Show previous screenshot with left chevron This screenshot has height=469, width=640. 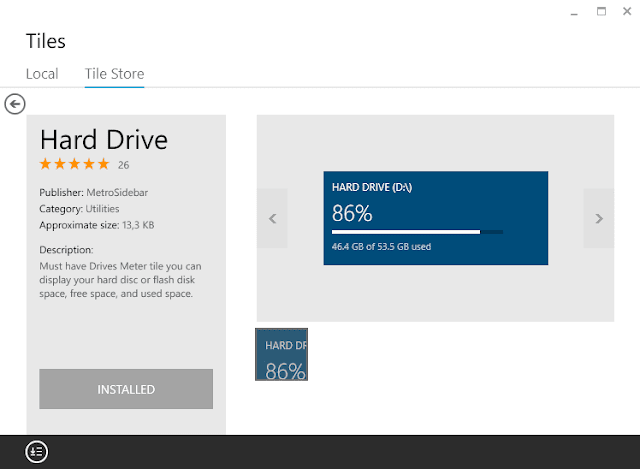point(272,218)
